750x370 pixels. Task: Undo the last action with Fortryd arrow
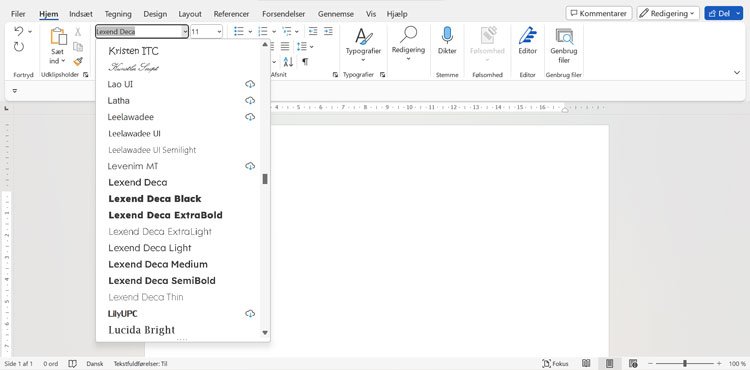coord(19,32)
